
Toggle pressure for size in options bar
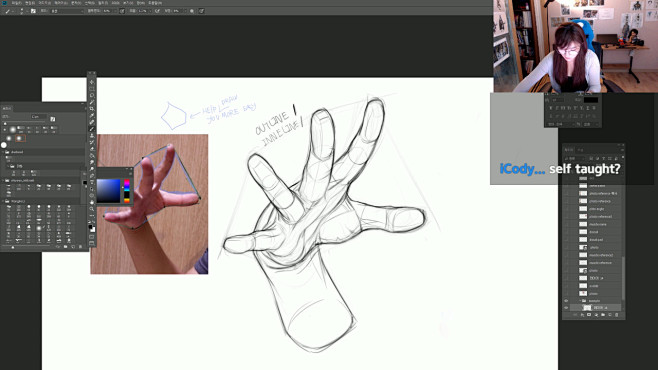point(201,11)
